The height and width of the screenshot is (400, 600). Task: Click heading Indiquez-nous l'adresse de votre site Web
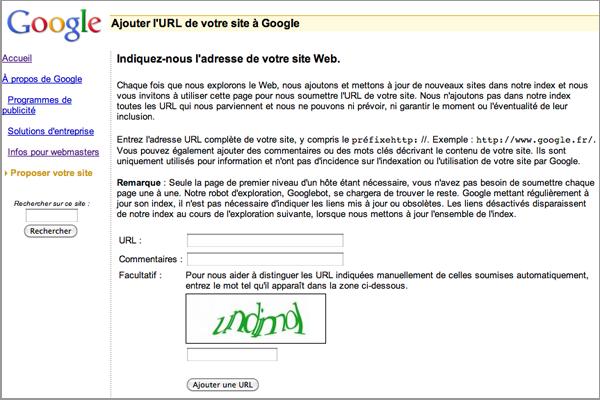228,59
